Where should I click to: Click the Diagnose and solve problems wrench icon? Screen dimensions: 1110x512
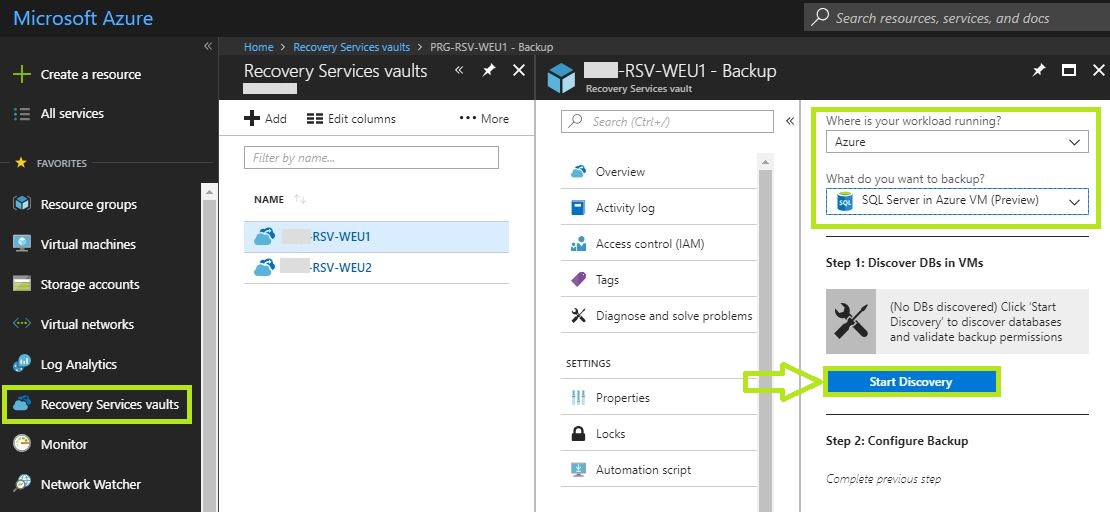578,316
